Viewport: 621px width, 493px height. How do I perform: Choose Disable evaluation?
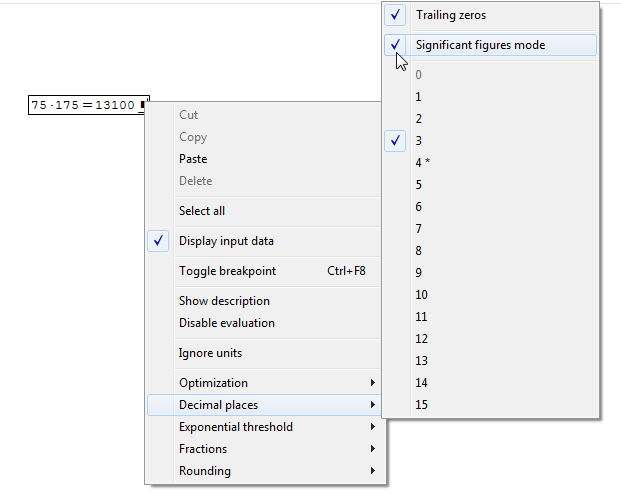pyautogui.click(x=227, y=323)
